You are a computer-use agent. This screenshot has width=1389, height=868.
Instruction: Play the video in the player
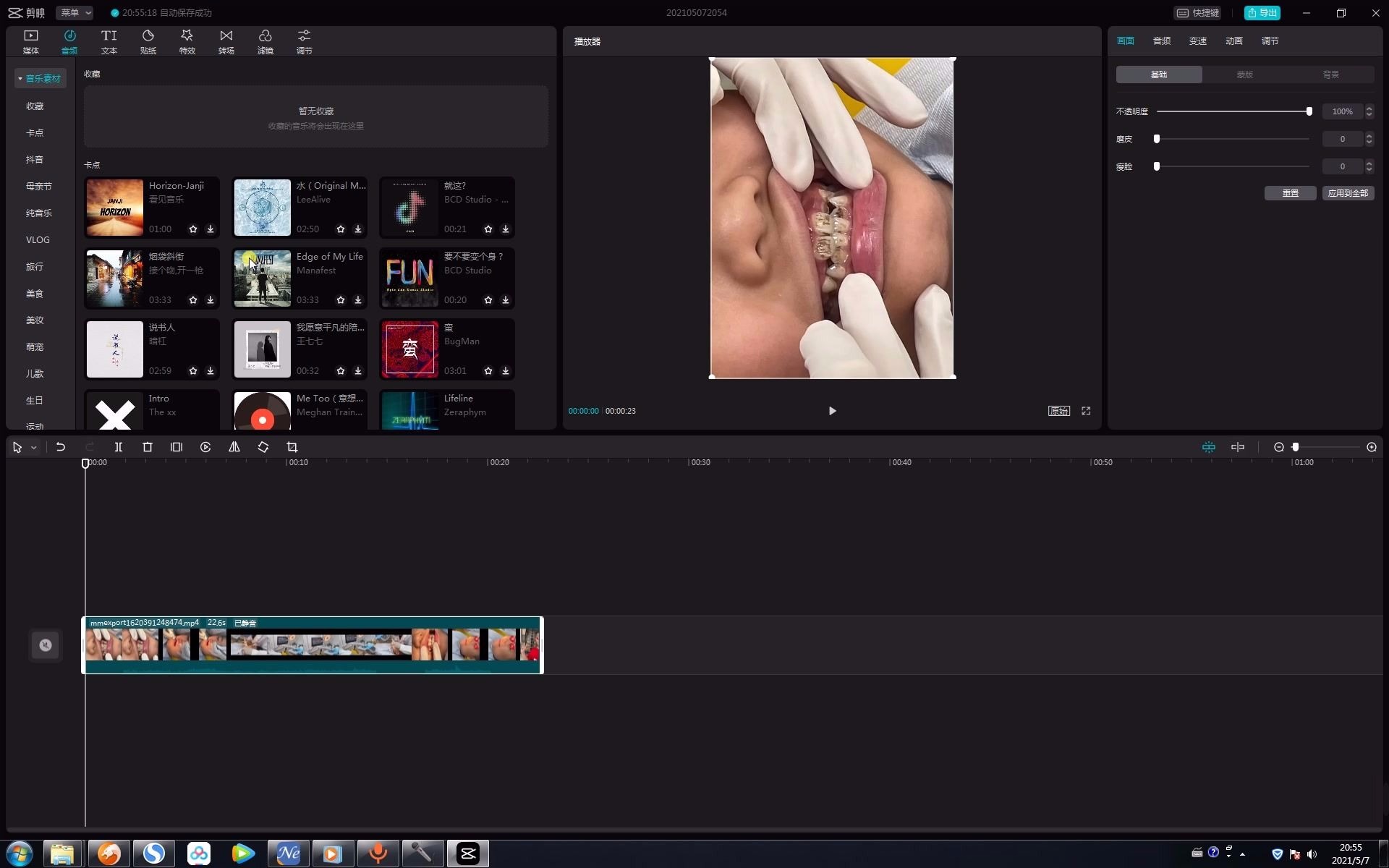[x=832, y=411]
